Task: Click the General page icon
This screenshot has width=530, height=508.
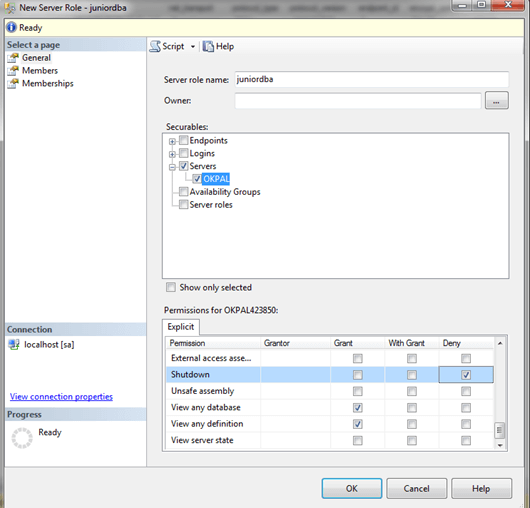Action: pos(13,58)
